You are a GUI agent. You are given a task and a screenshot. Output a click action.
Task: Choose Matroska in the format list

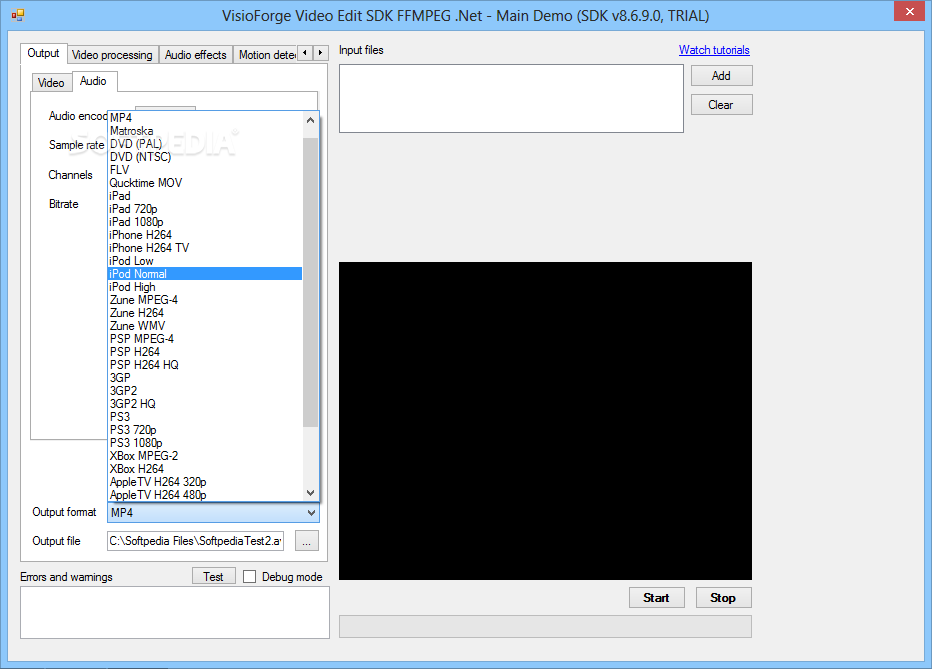(205, 131)
